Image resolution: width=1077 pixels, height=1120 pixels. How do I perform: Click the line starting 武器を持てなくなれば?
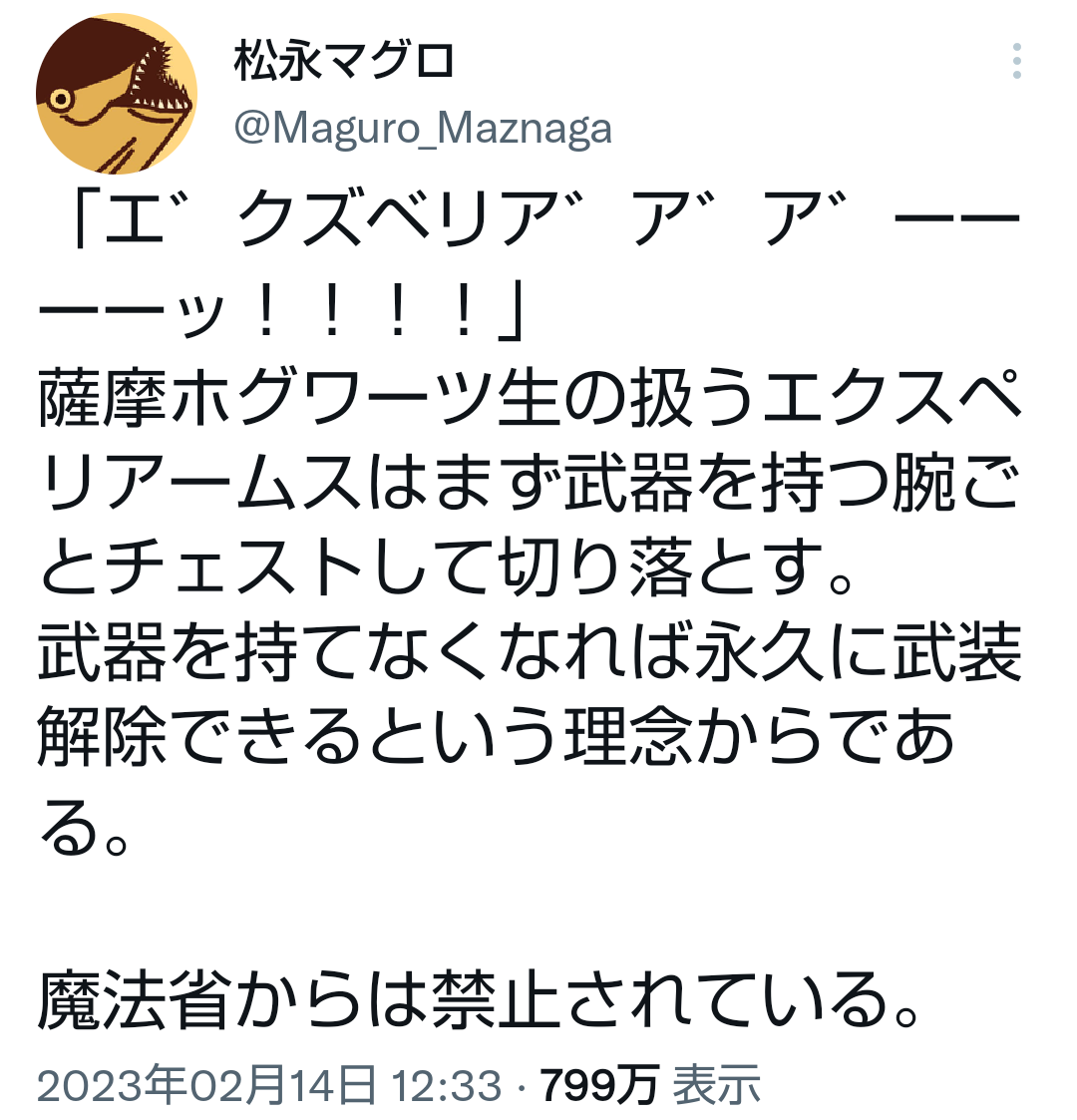[530, 653]
